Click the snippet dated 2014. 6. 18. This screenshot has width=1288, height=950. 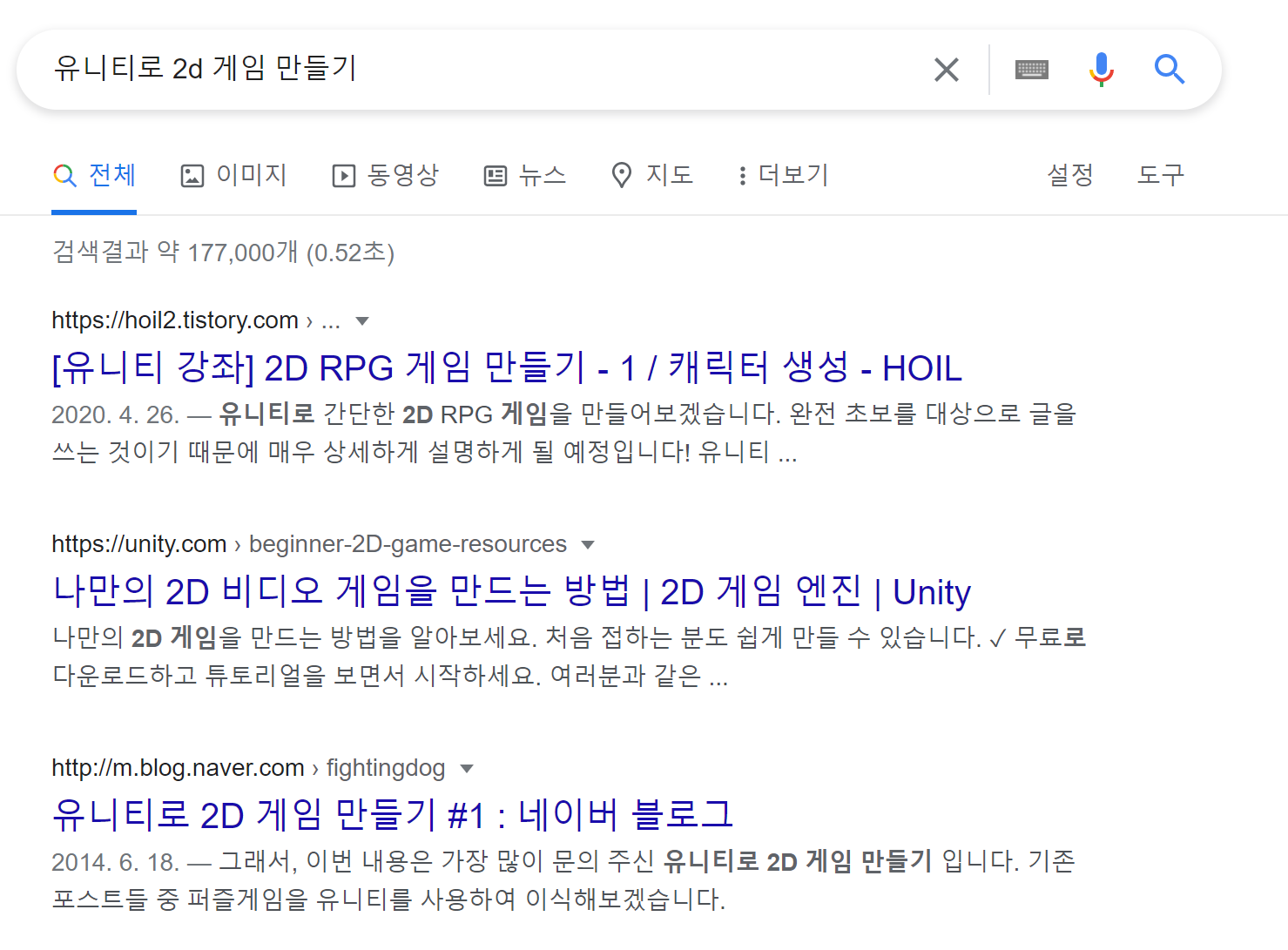pos(563,880)
